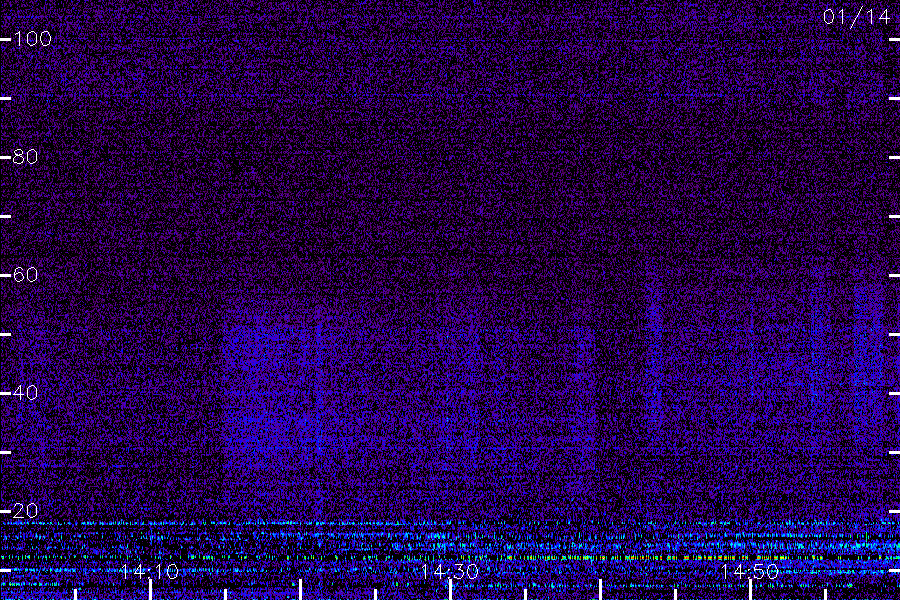Click the 80 frequency axis label

(26, 157)
